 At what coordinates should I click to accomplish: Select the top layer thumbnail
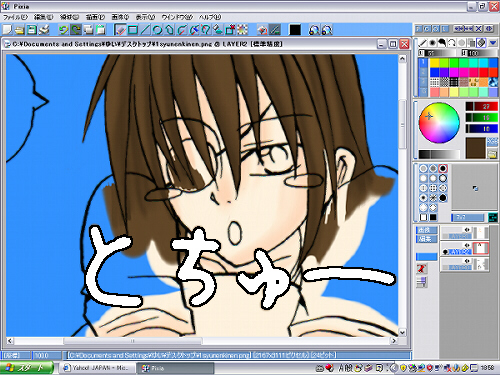point(480,232)
